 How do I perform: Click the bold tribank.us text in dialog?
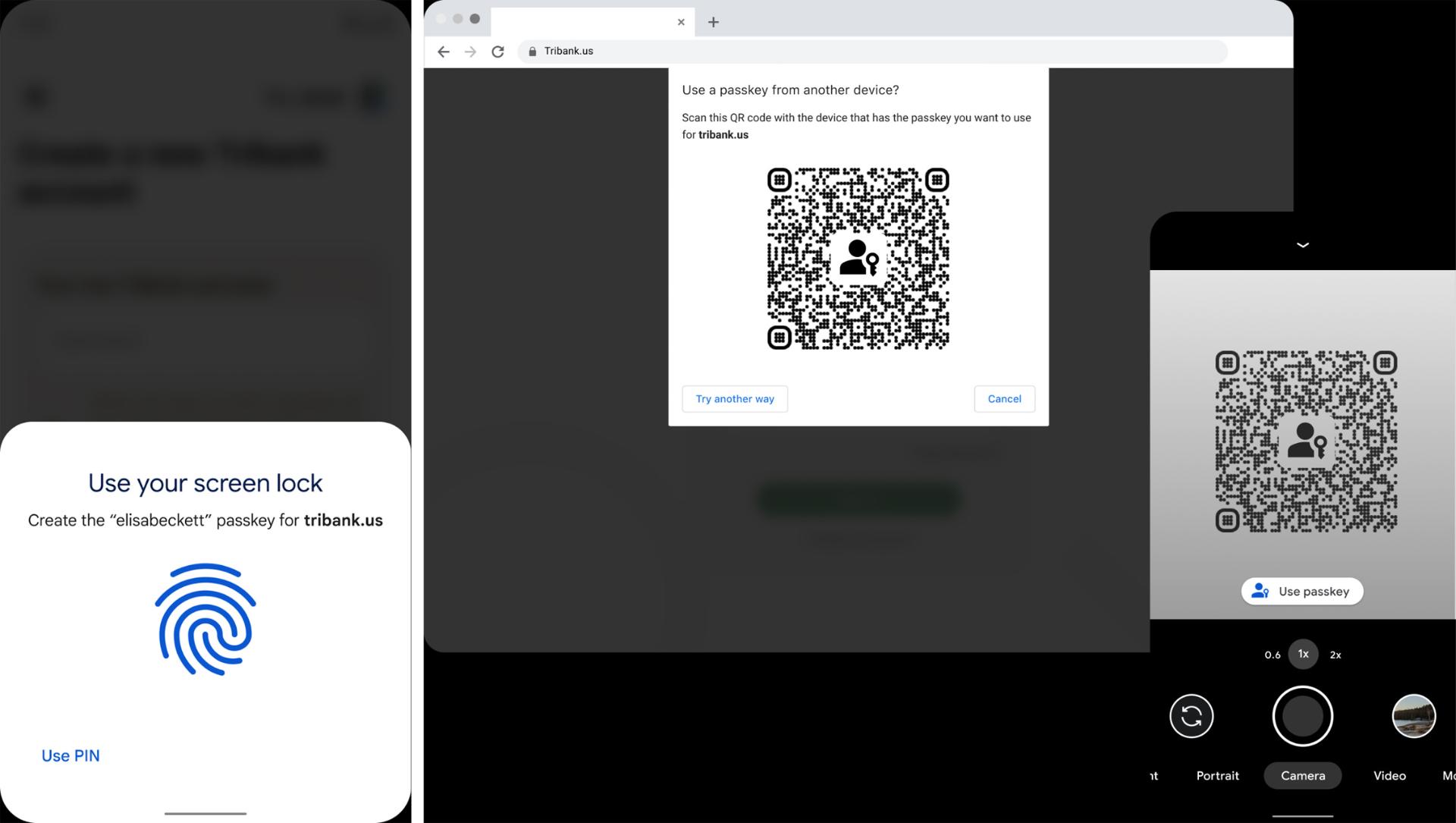pos(723,135)
